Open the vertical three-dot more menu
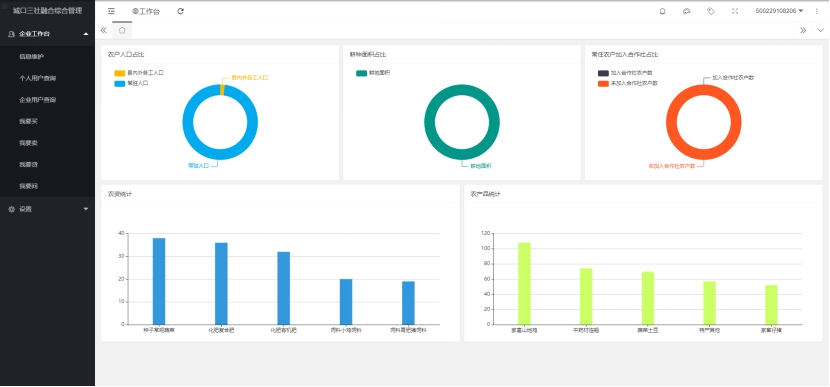Viewport: 830px width, 387px height. 817,11
